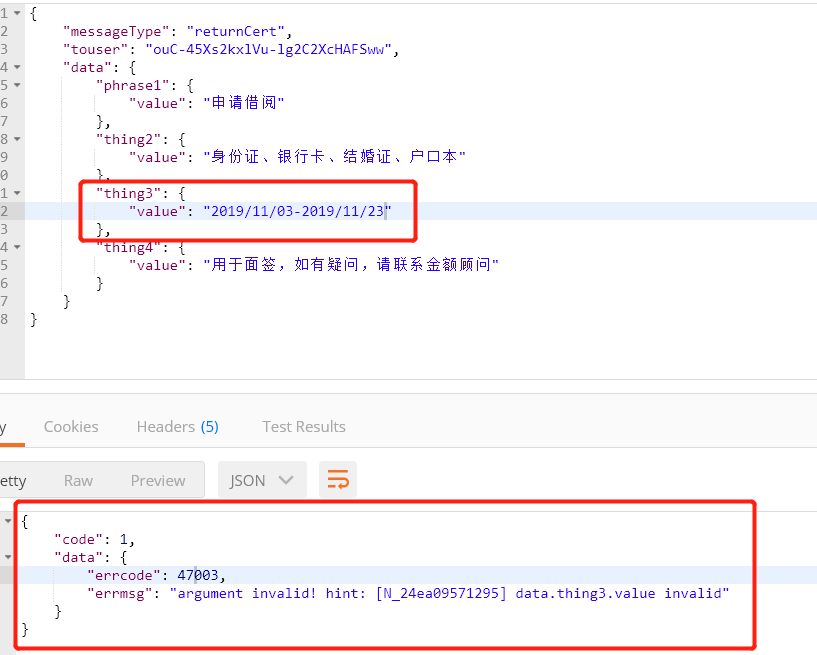Screen dimensions: 817x655
Task: Click the thing3 date range value
Action: pyautogui.click(x=298, y=211)
